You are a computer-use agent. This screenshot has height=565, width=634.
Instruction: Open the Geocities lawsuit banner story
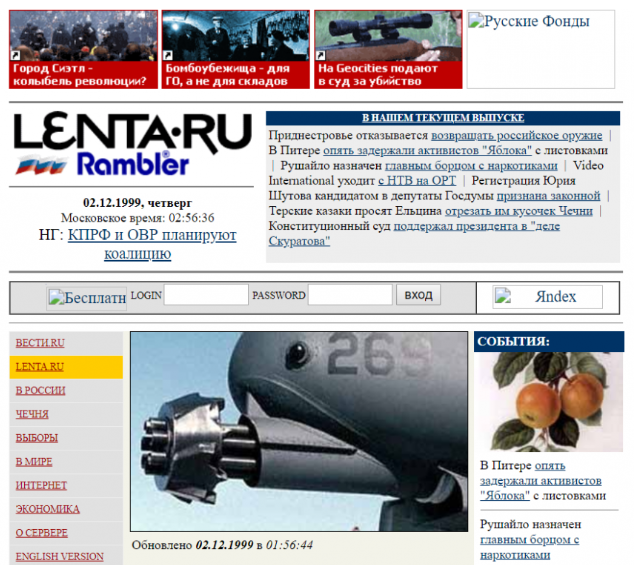pos(388,49)
